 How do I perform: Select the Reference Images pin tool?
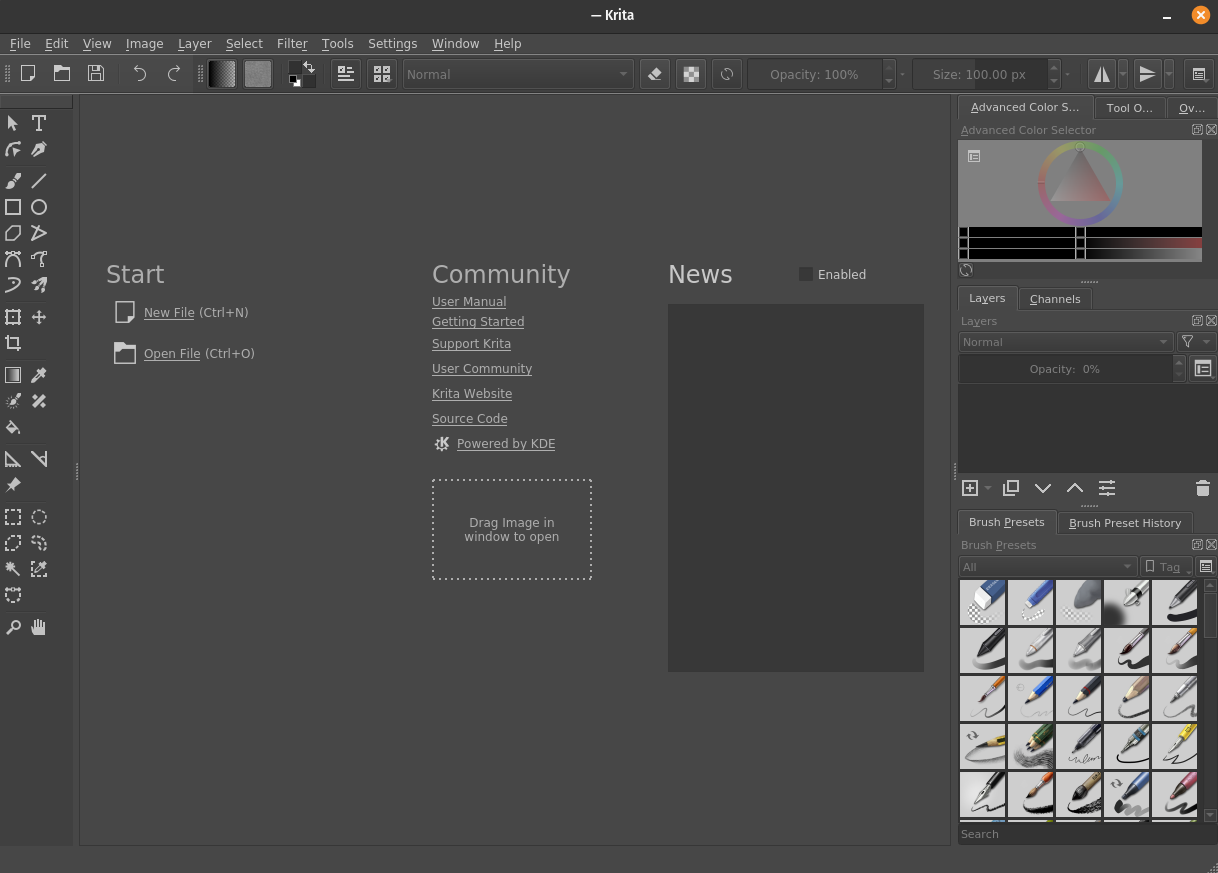[x=13, y=485]
